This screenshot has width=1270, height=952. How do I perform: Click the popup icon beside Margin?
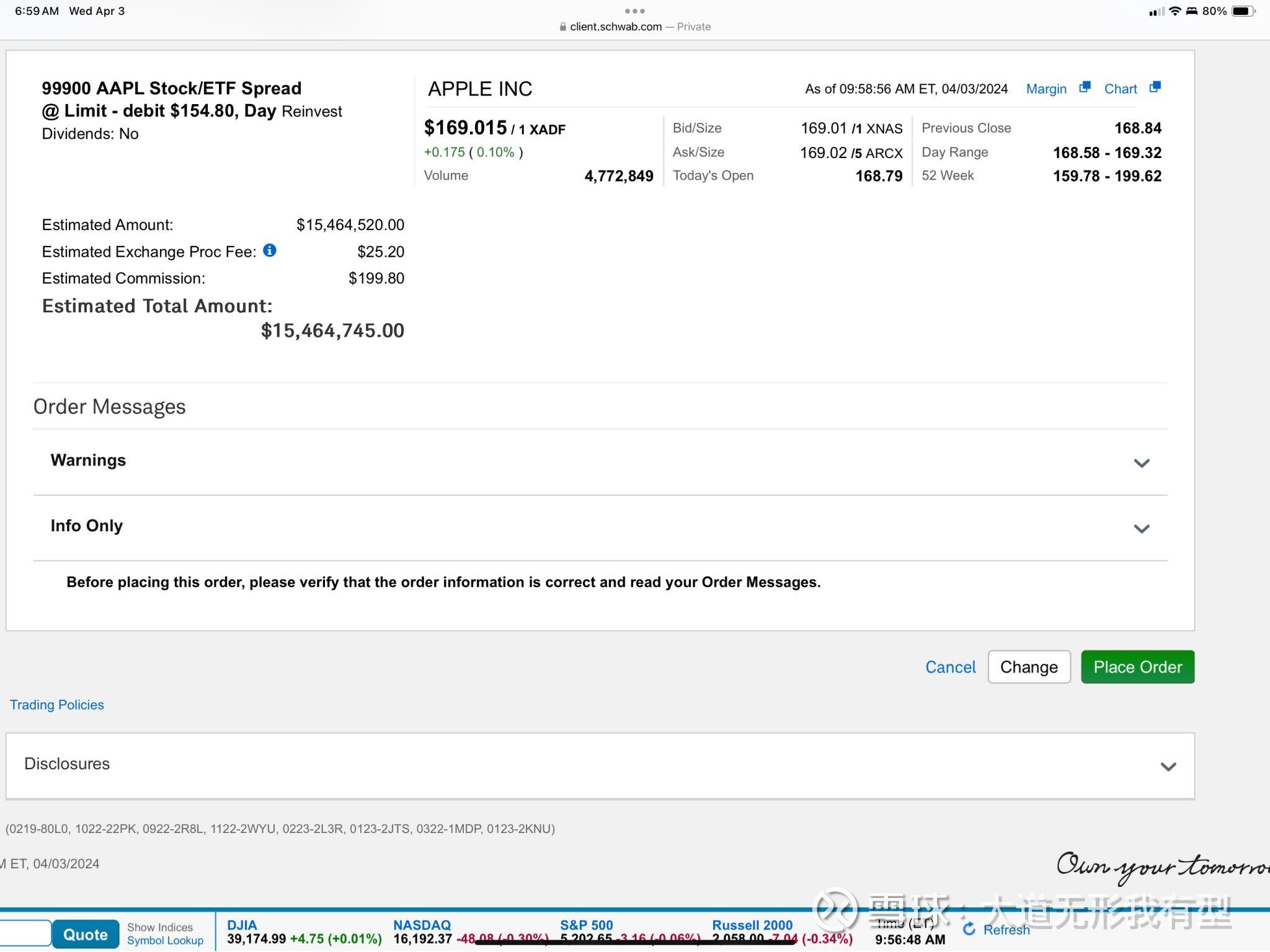(1085, 87)
